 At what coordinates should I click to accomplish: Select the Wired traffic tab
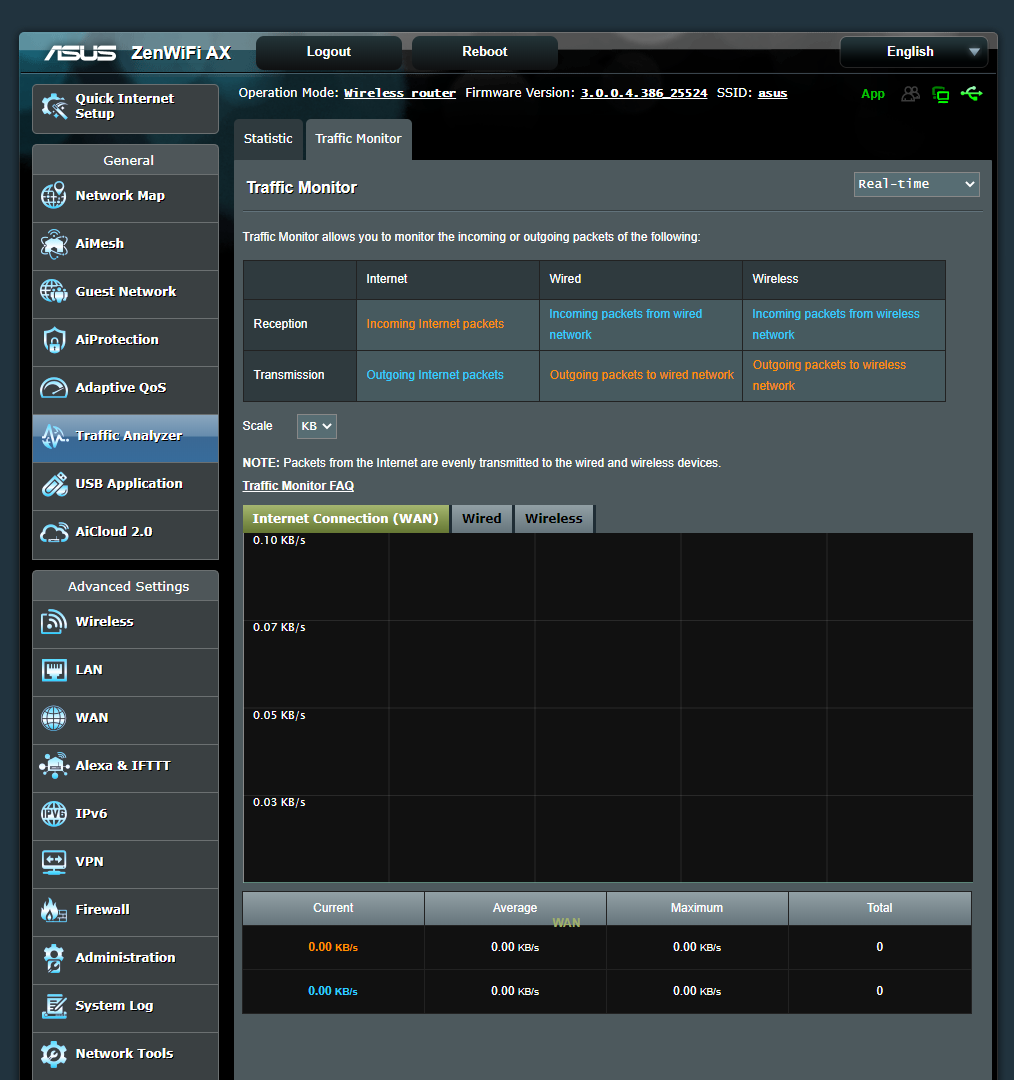[x=481, y=519]
